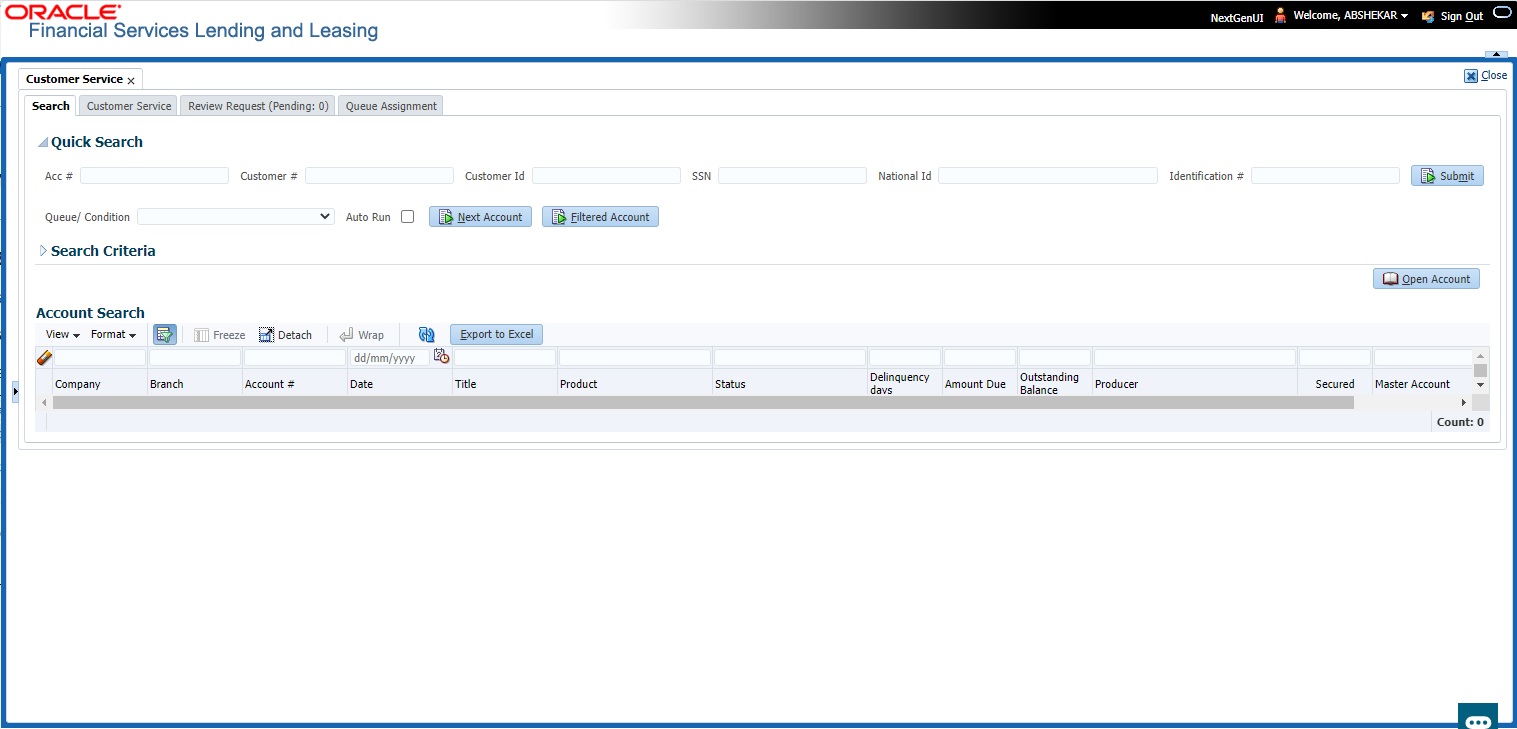Refresh the Account Search results
Screen dimensions: 1517x729
pyautogui.click(x=427, y=335)
